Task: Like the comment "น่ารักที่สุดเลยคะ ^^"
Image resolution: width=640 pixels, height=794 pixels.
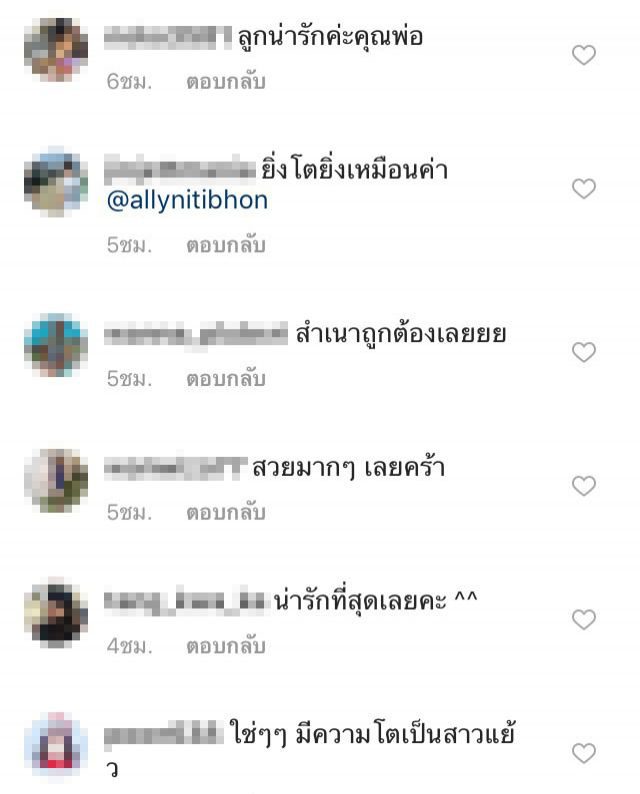Action: click(x=583, y=620)
